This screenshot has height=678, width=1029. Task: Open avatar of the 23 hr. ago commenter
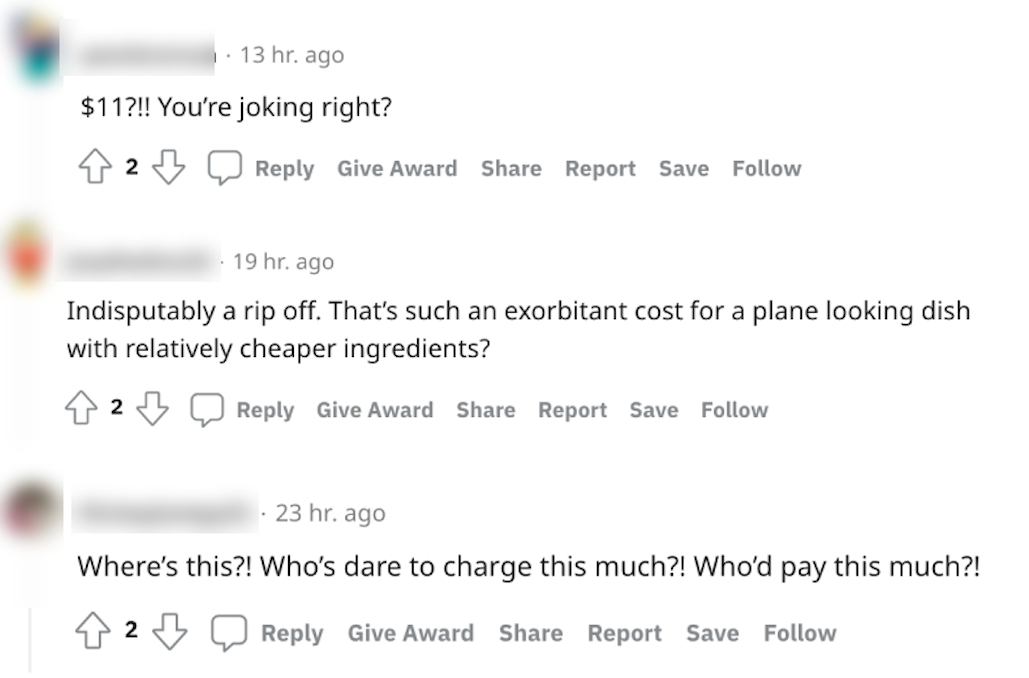coord(32,510)
